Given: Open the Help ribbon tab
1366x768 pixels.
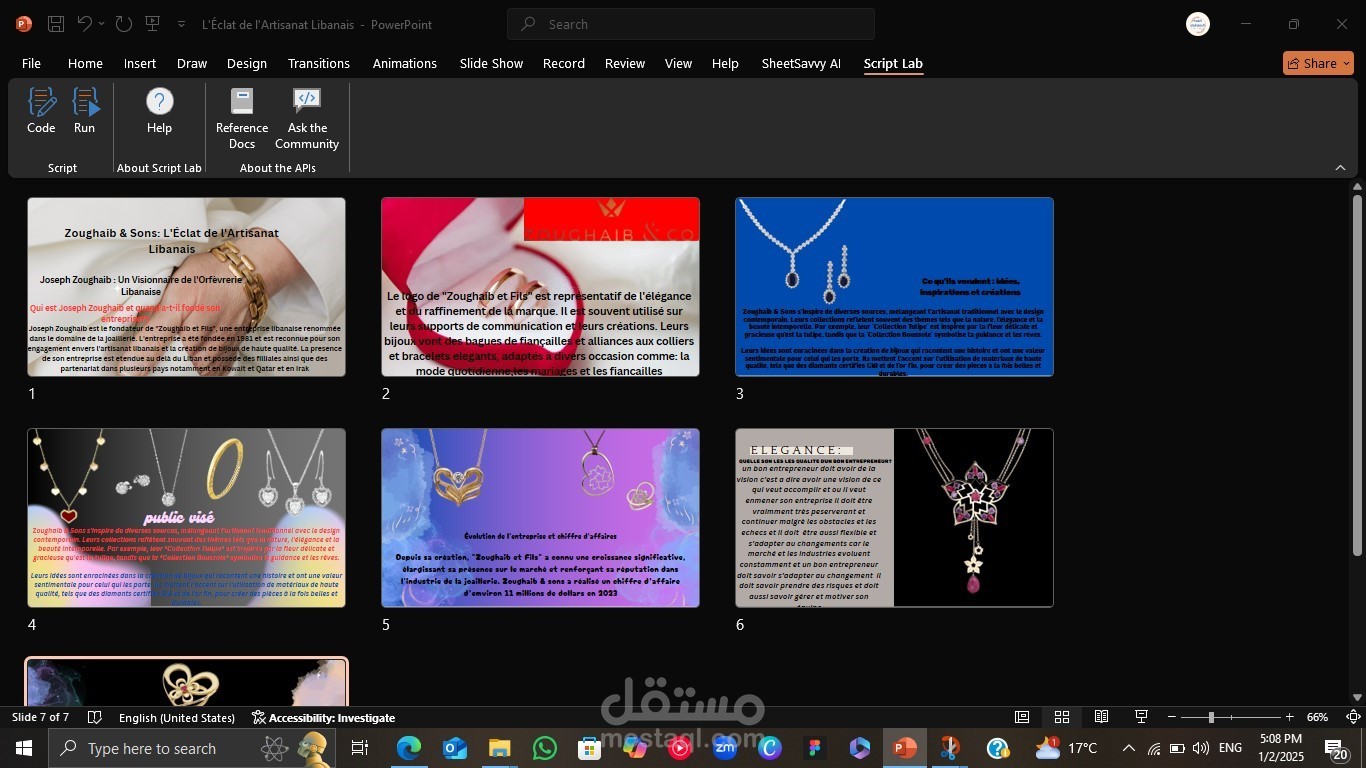Looking at the screenshot, I should (x=725, y=63).
